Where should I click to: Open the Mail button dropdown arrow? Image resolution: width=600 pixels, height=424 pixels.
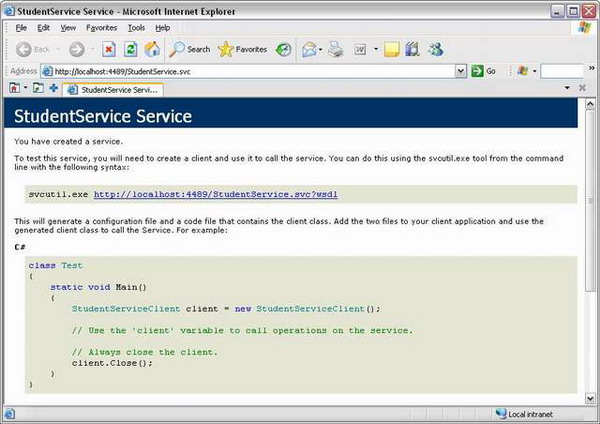321,49
